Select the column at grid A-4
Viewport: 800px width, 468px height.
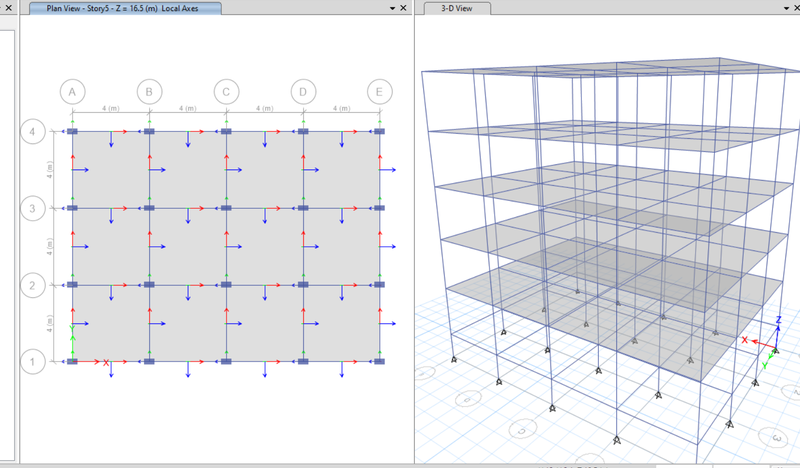tap(72, 131)
